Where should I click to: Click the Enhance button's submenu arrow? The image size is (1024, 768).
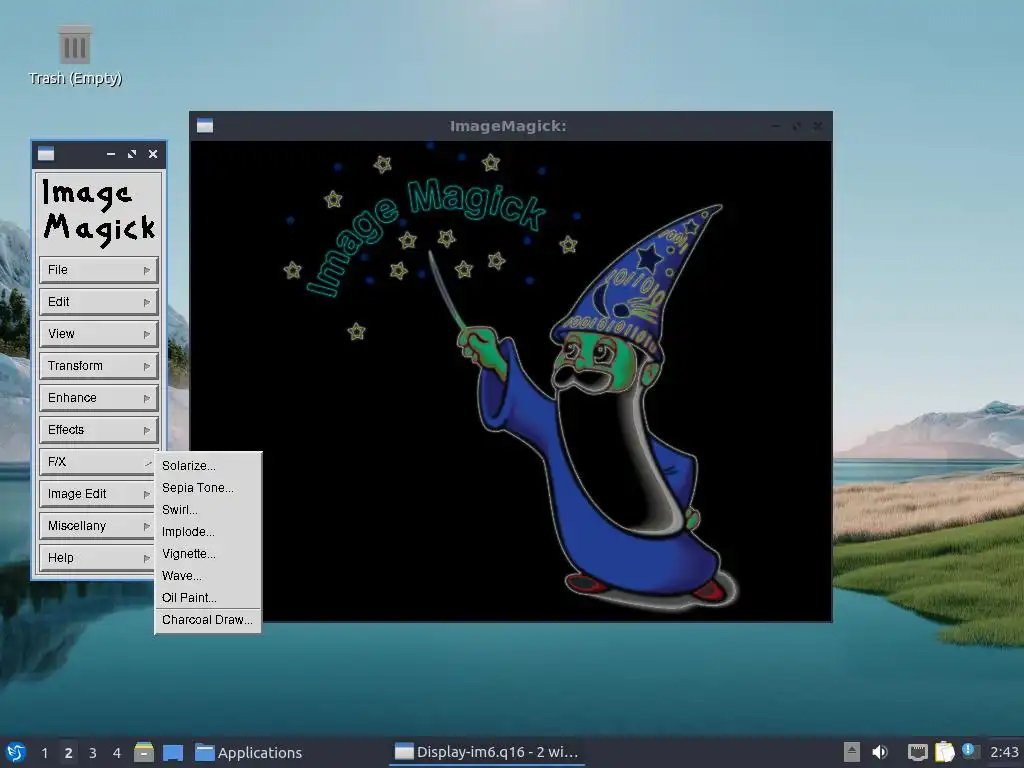(147, 398)
